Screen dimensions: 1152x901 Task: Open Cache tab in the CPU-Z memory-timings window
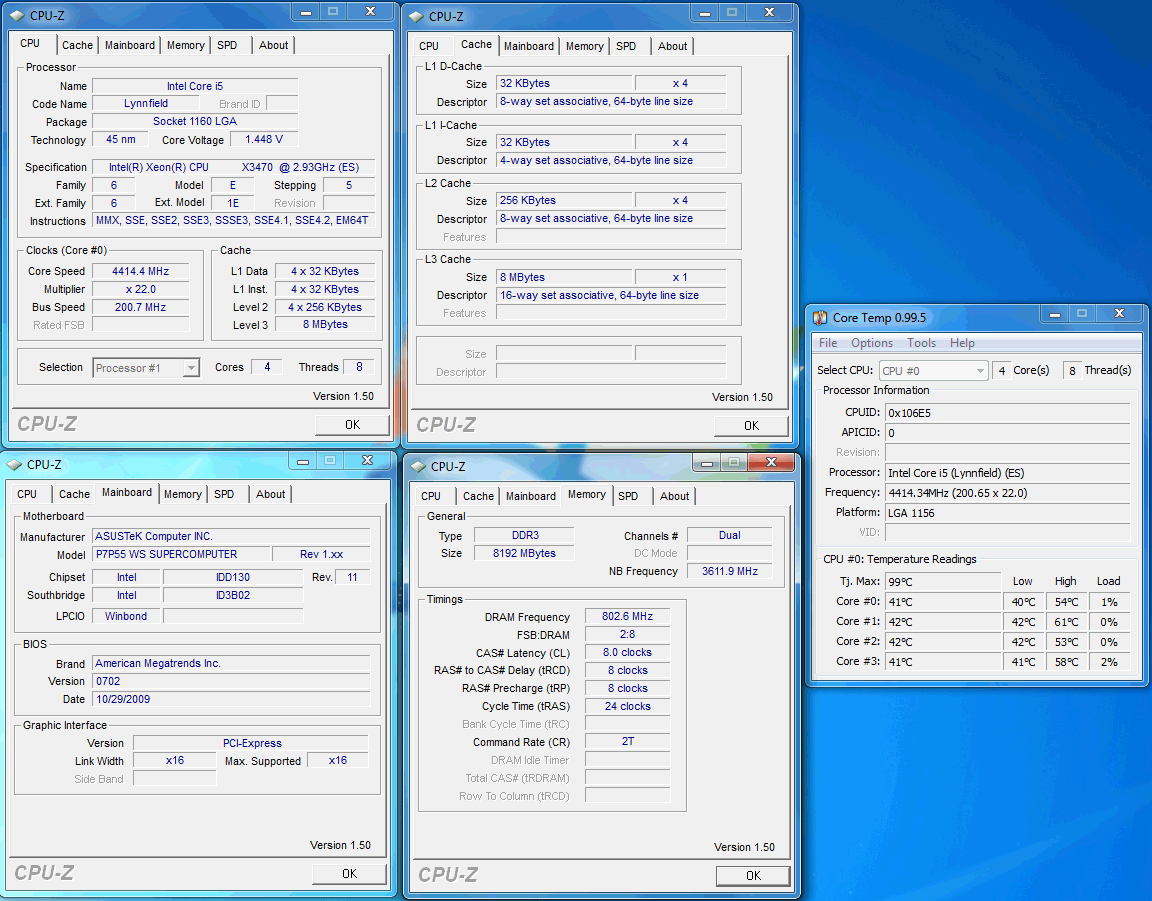click(478, 496)
